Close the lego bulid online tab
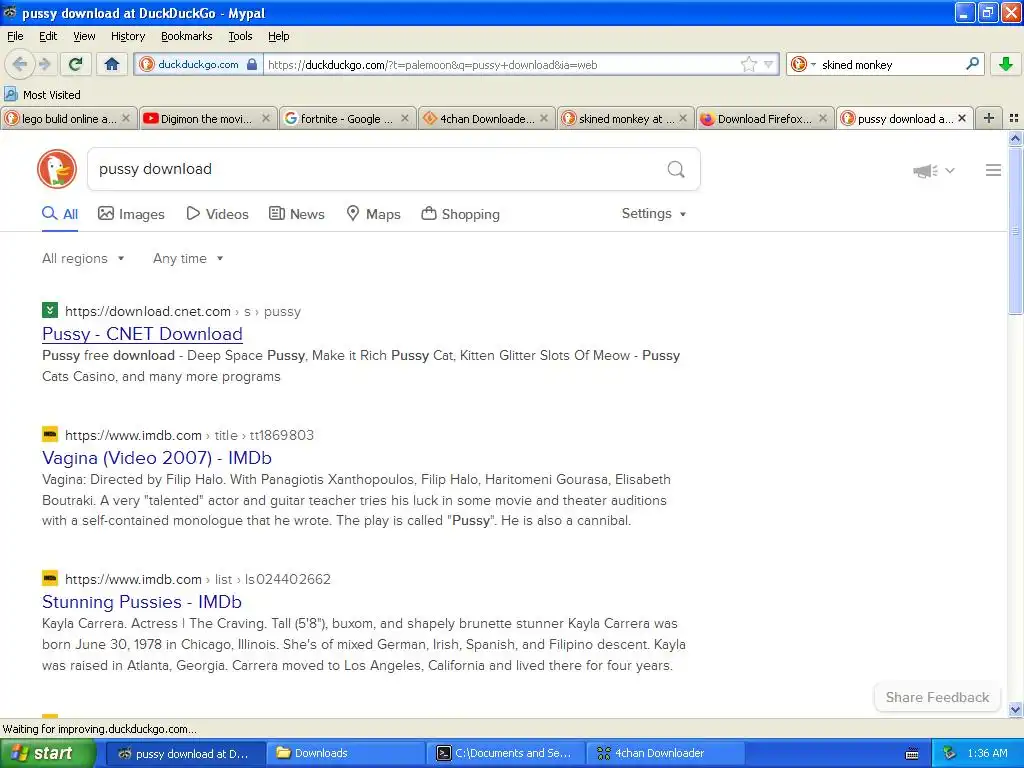This screenshot has width=1024, height=768. (x=126, y=118)
